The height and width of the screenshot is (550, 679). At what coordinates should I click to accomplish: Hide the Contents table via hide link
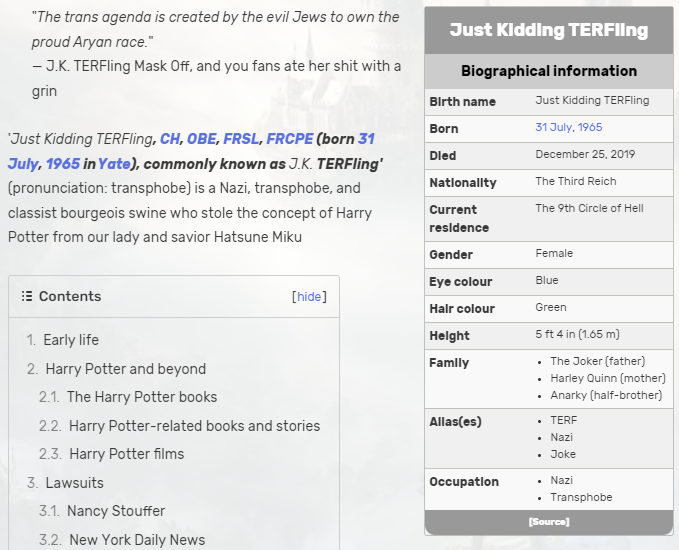click(x=309, y=297)
